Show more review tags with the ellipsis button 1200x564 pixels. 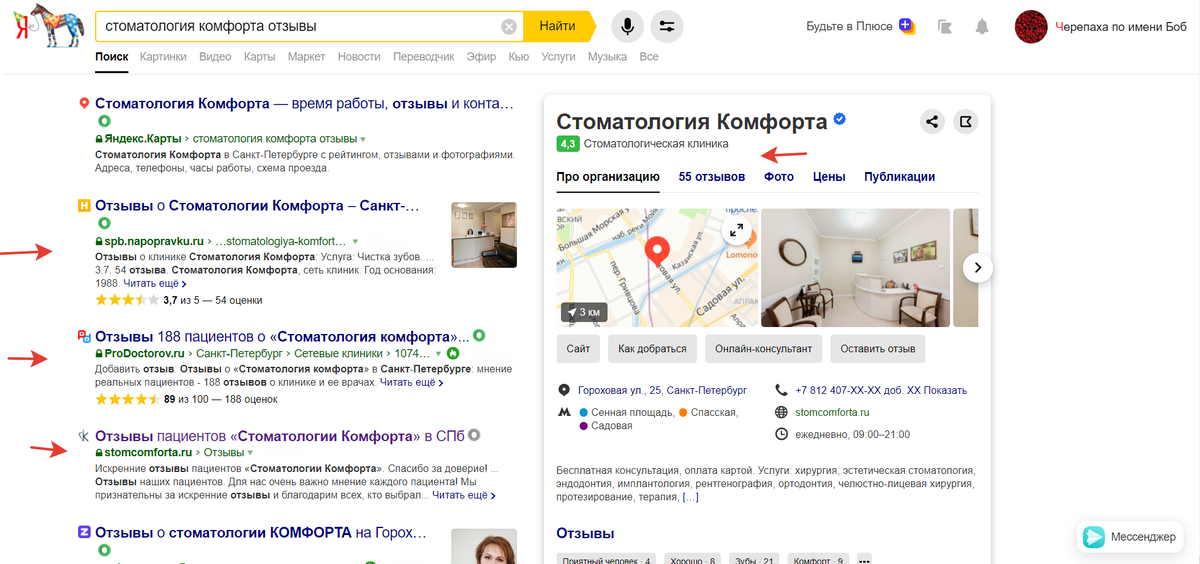click(x=865, y=561)
